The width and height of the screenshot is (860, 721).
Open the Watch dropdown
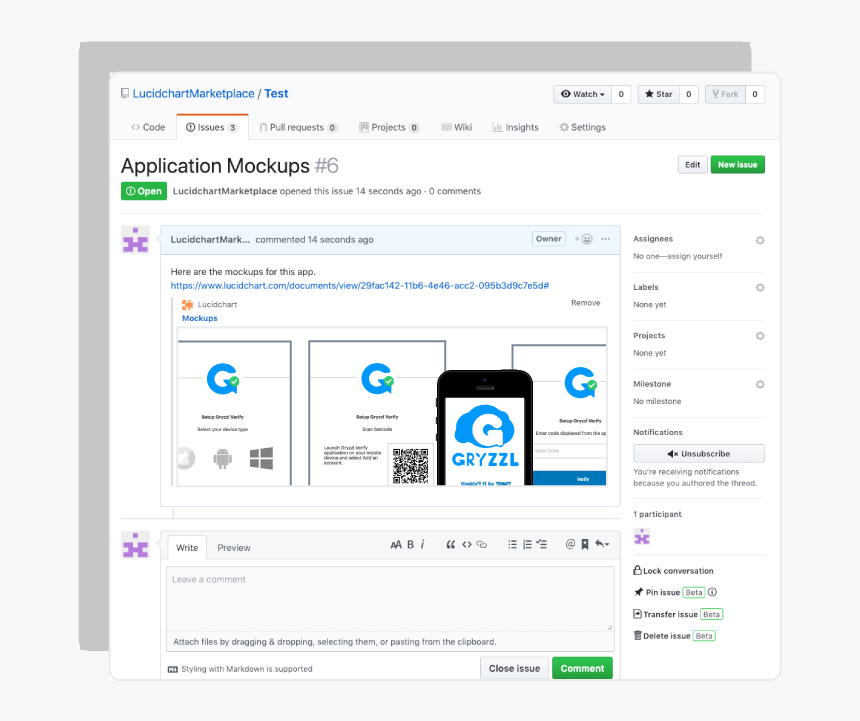click(582, 94)
